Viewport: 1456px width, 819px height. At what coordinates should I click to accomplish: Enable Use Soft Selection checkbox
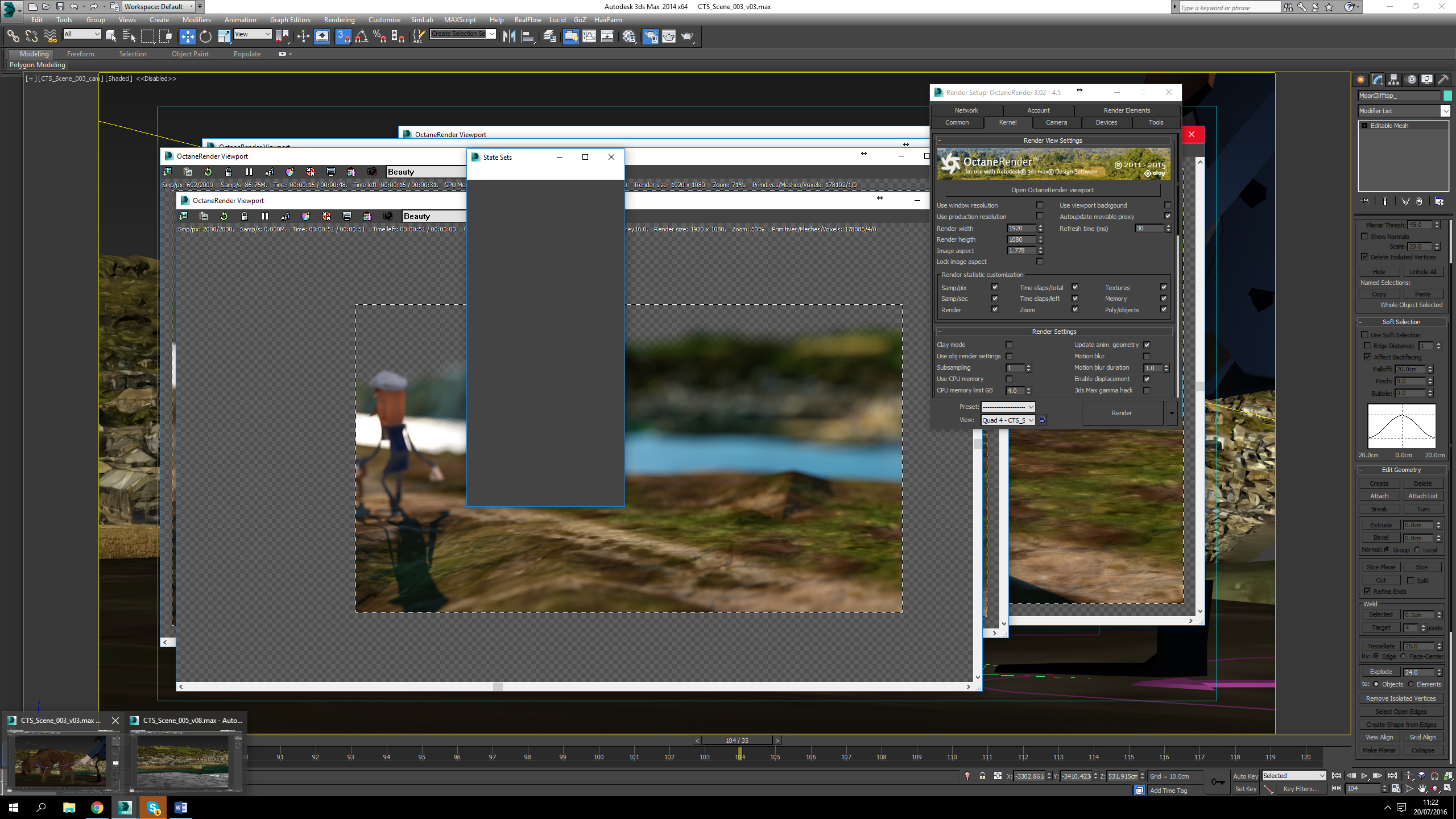[1364, 335]
